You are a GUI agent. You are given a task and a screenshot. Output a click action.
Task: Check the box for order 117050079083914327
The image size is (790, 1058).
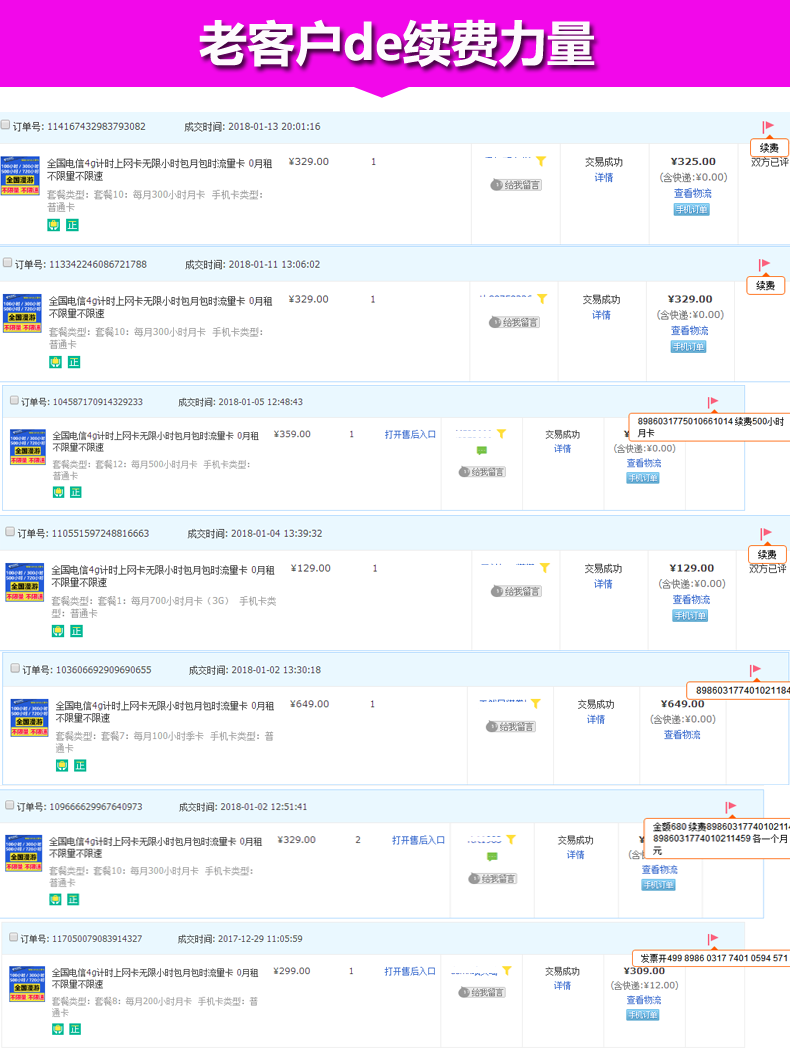13,937
